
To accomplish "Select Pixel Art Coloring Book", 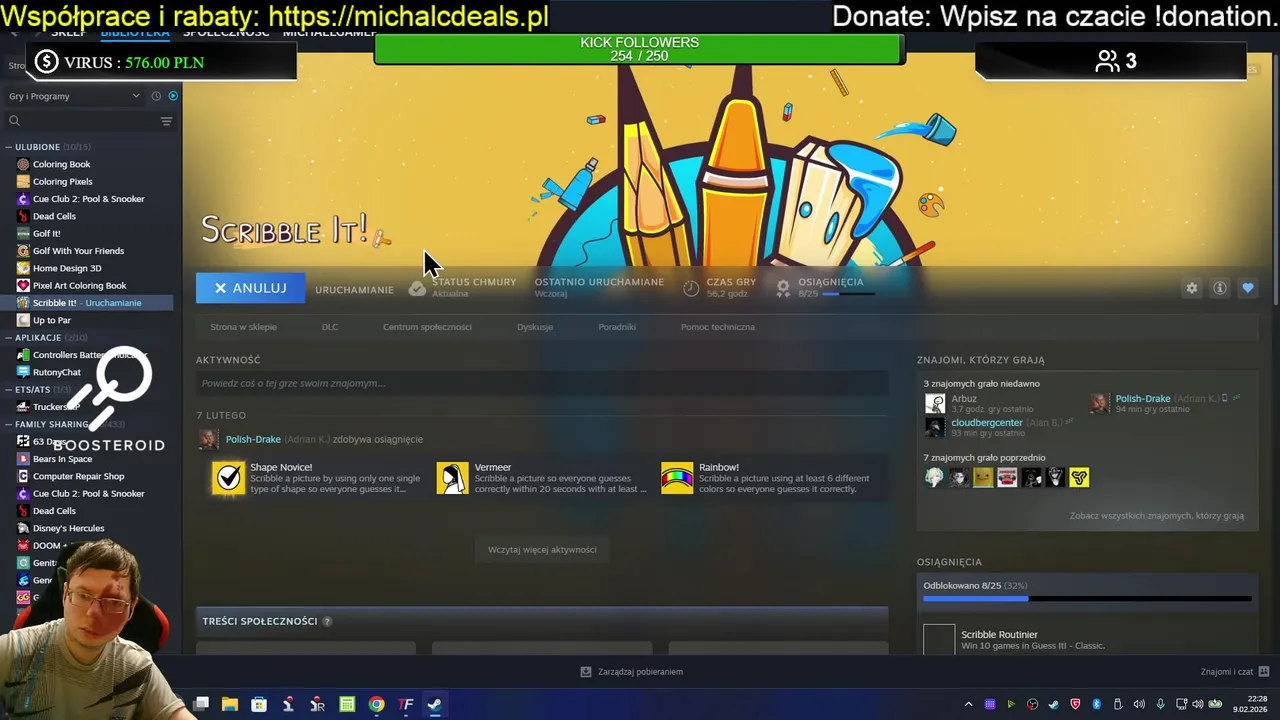I will (x=79, y=286).
